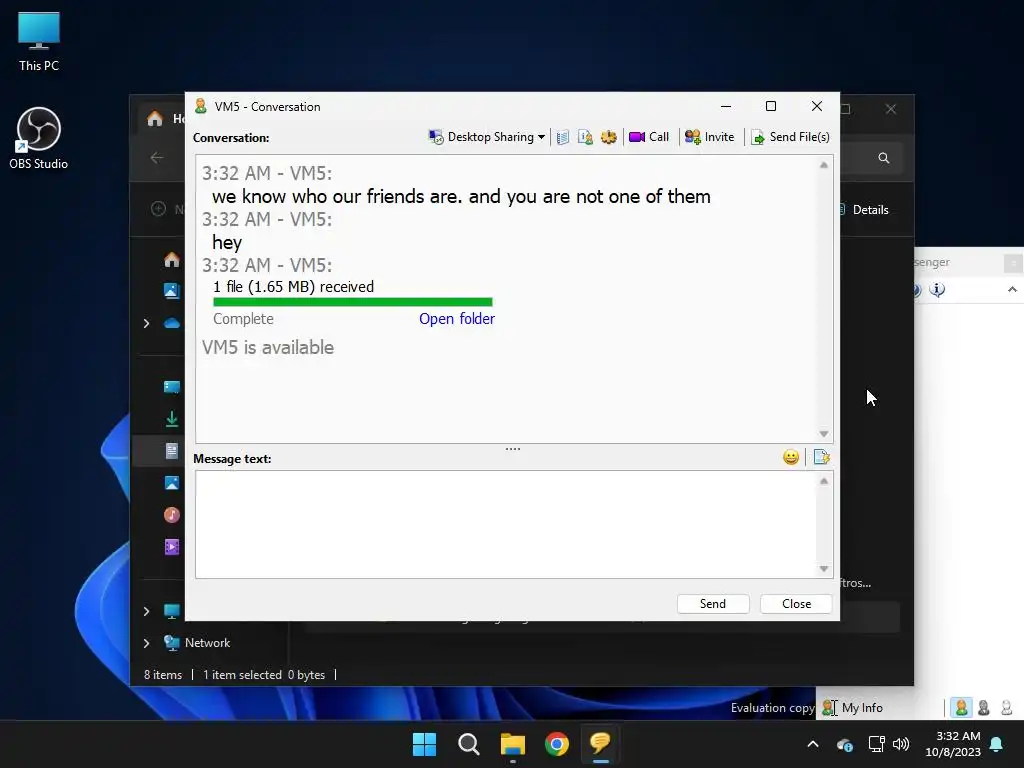Click the gear settings icon in conversation toolbar
The height and width of the screenshot is (768, 1024).
click(609, 137)
